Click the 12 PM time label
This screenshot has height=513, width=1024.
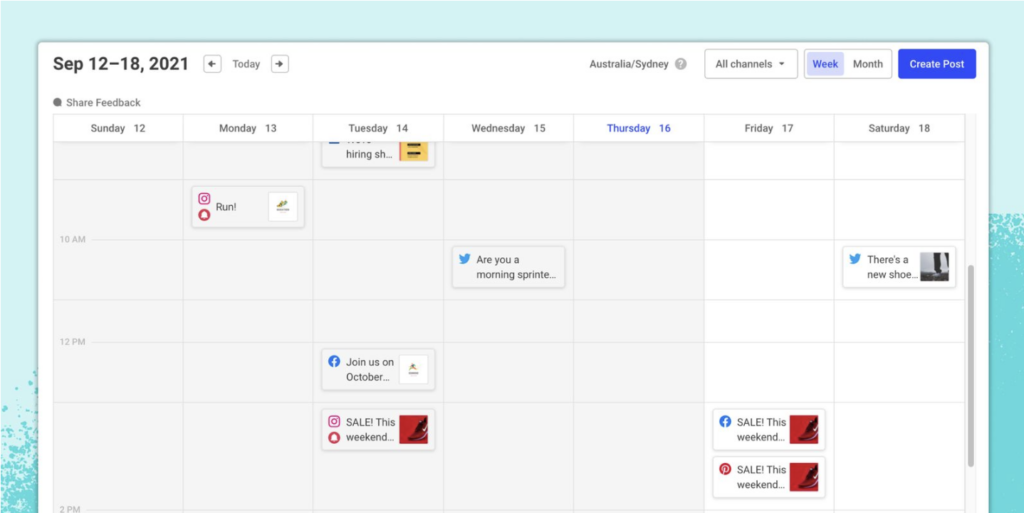pyautogui.click(x=72, y=341)
